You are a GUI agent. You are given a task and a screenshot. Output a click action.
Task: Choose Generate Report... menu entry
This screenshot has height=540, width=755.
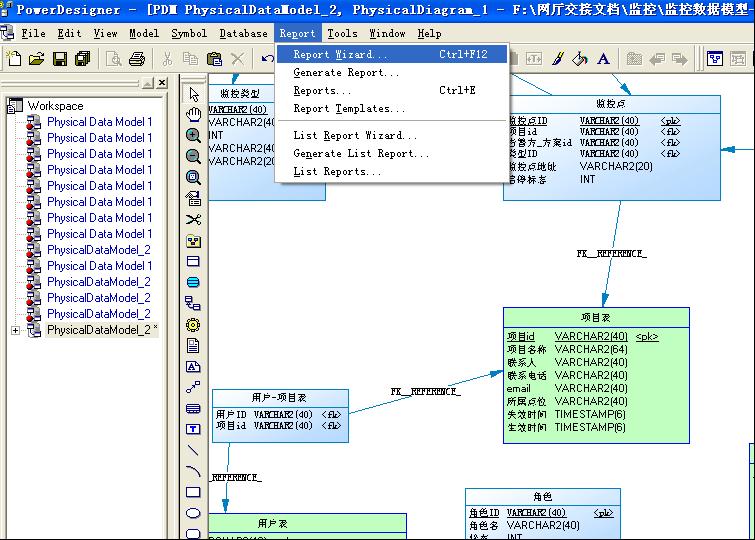[x=392, y=73]
